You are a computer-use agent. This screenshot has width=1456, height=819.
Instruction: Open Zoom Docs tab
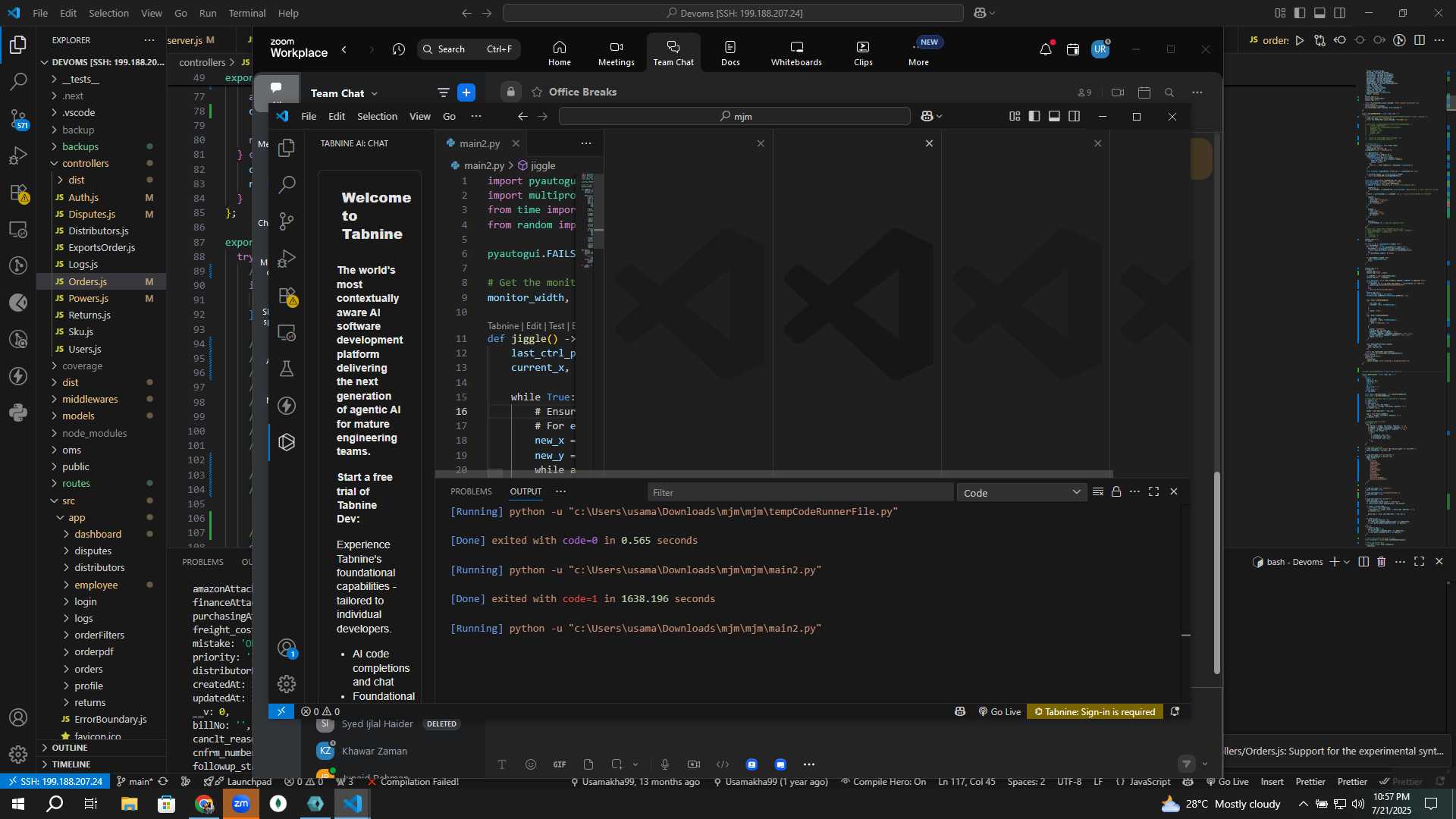click(x=730, y=53)
